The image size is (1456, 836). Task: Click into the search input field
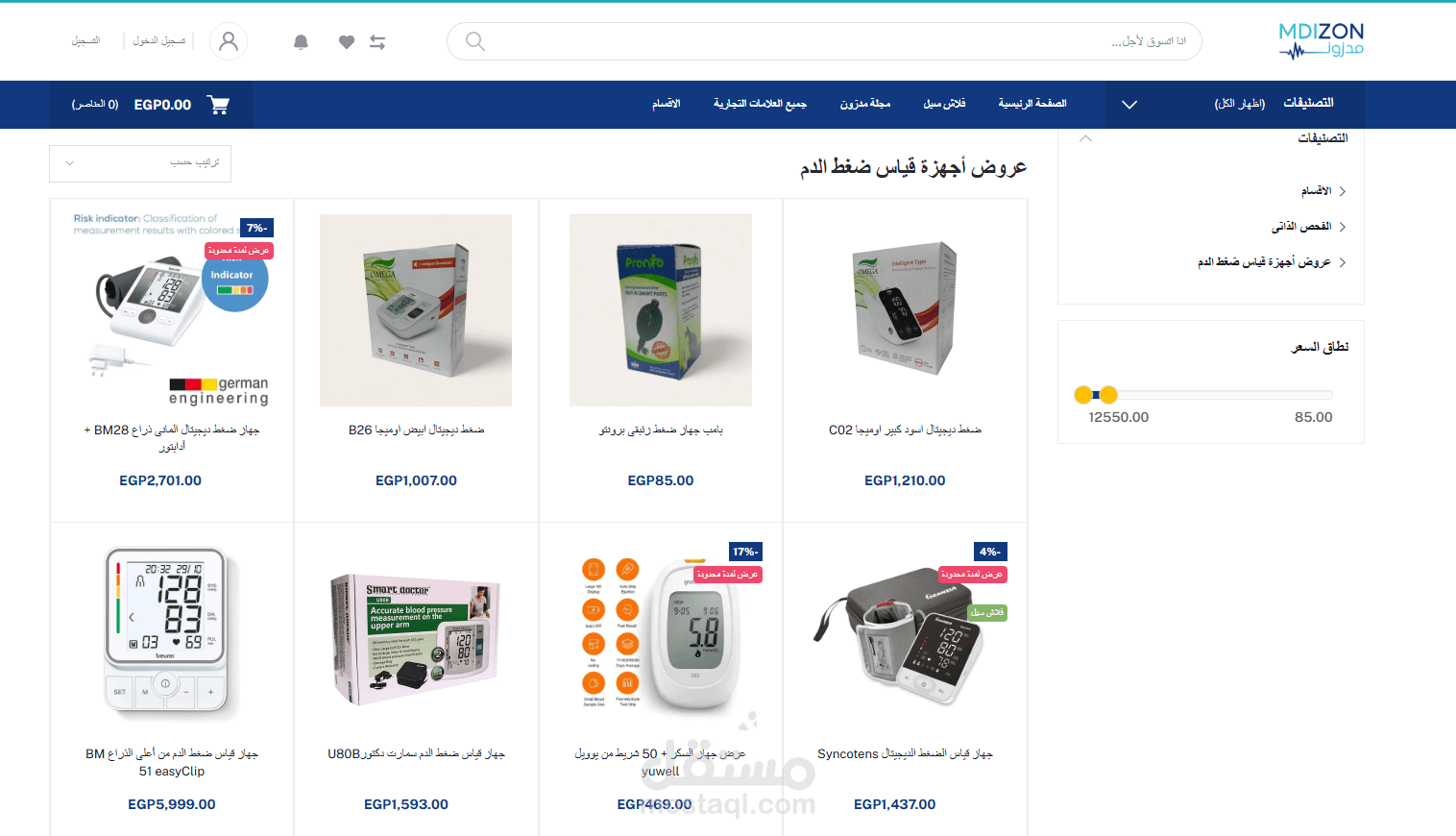pyautogui.click(x=826, y=41)
